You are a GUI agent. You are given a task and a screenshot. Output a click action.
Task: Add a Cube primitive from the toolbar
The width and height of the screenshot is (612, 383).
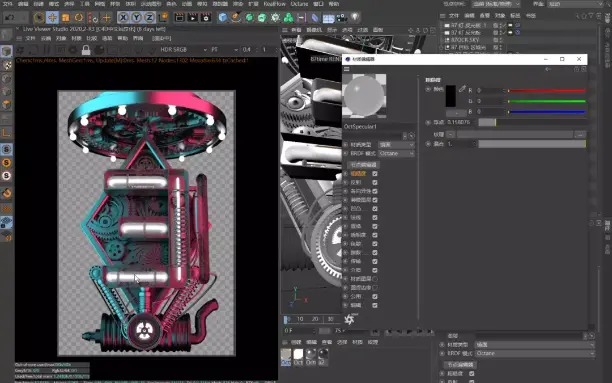click(222, 18)
